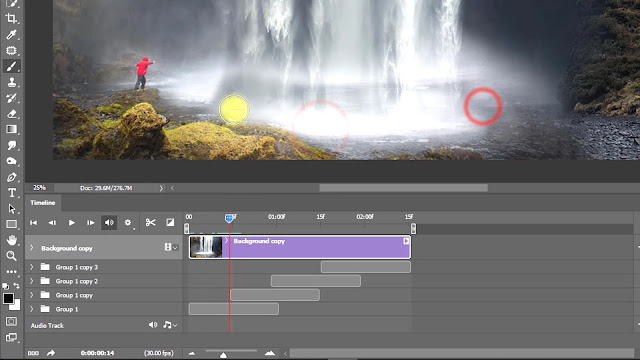Click the timeline horizontal scrollbar
640x360 pixels.
(x=462, y=353)
